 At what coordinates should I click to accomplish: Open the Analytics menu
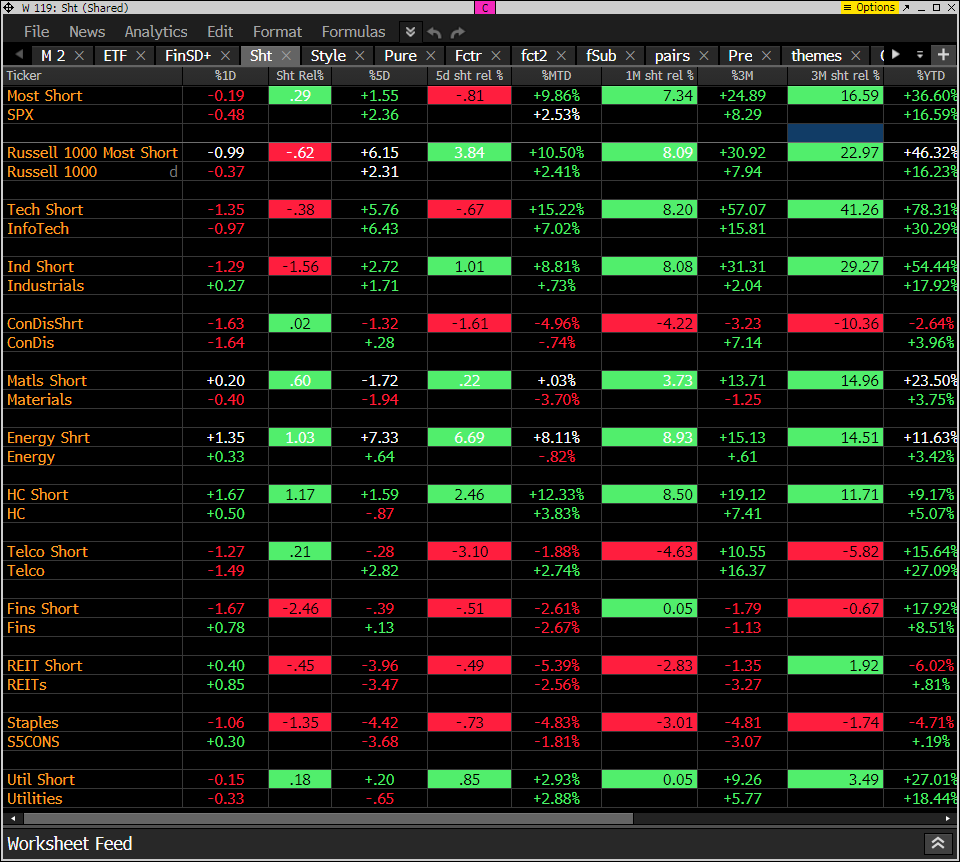point(156,32)
